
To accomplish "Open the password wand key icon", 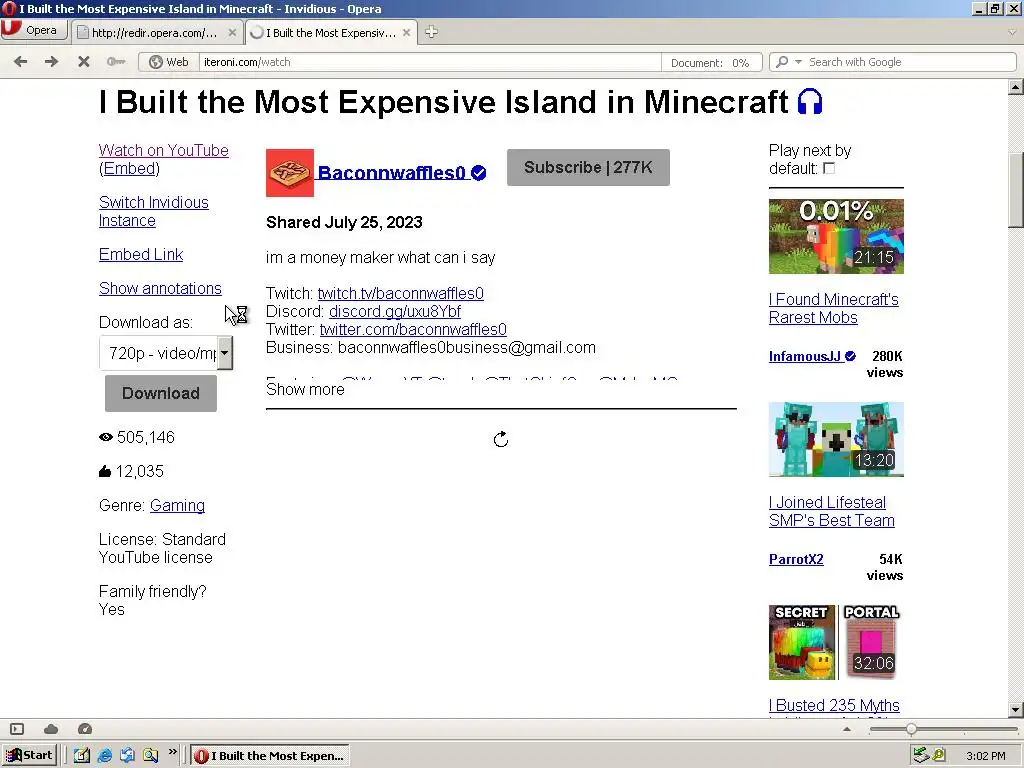I will point(116,61).
